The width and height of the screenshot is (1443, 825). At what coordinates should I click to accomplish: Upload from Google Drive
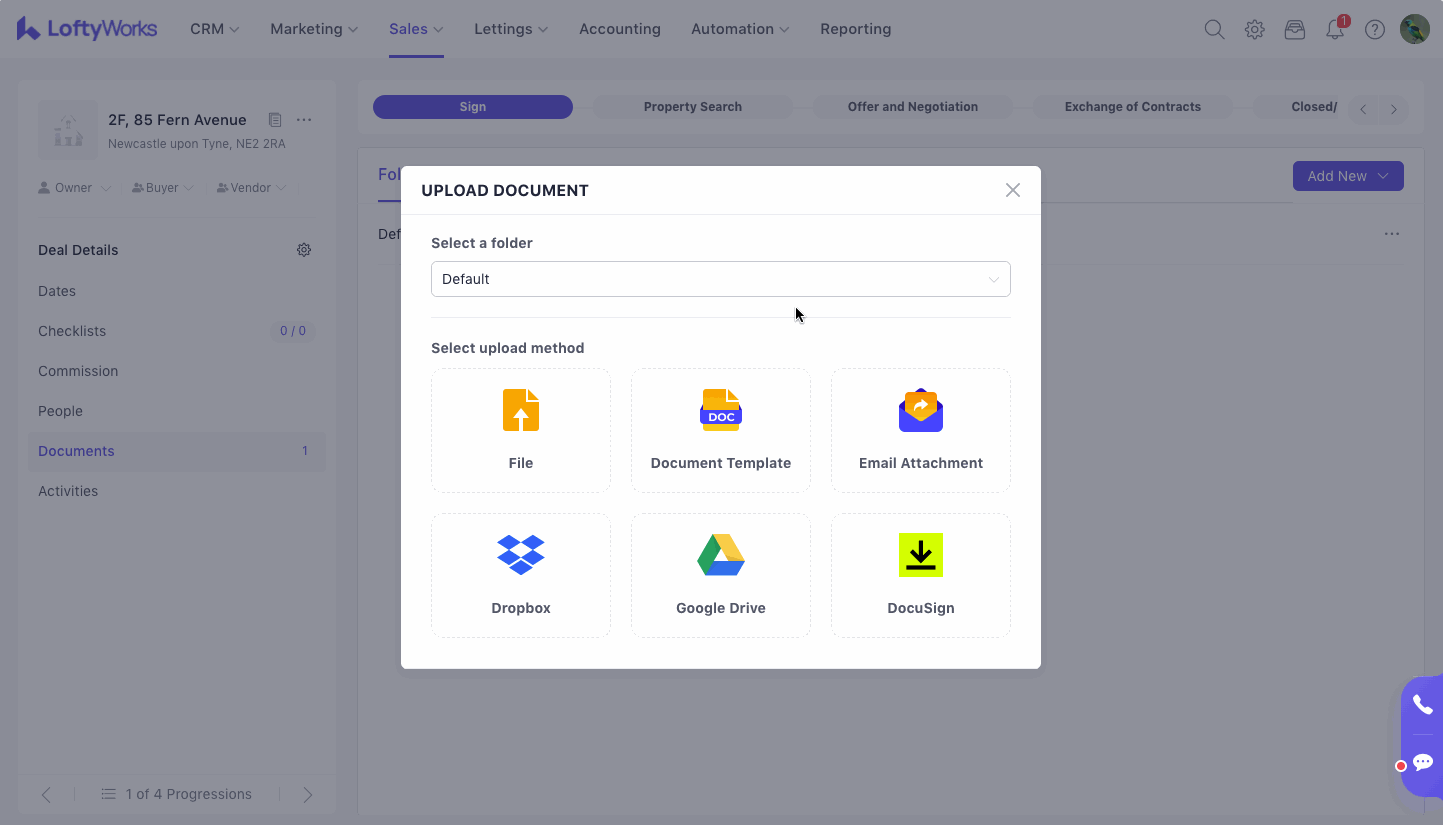720,575
